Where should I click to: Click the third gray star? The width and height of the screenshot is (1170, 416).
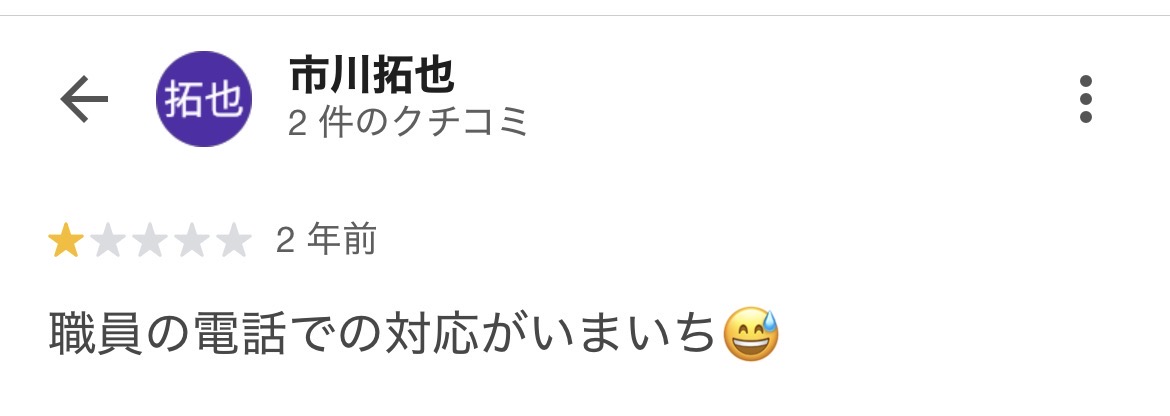(x=150, y=241)
